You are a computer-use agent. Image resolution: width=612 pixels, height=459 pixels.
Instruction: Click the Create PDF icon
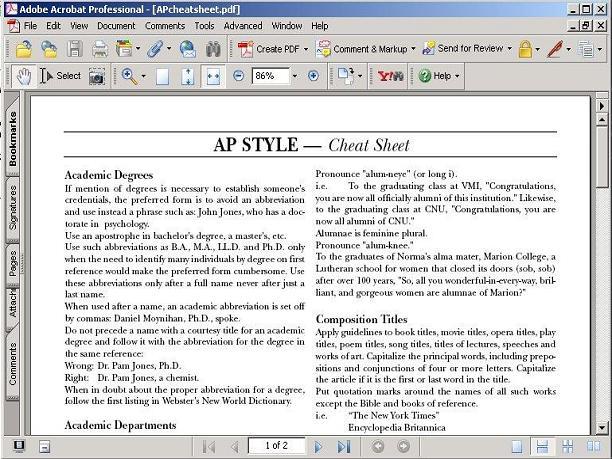tap(246, 50)
